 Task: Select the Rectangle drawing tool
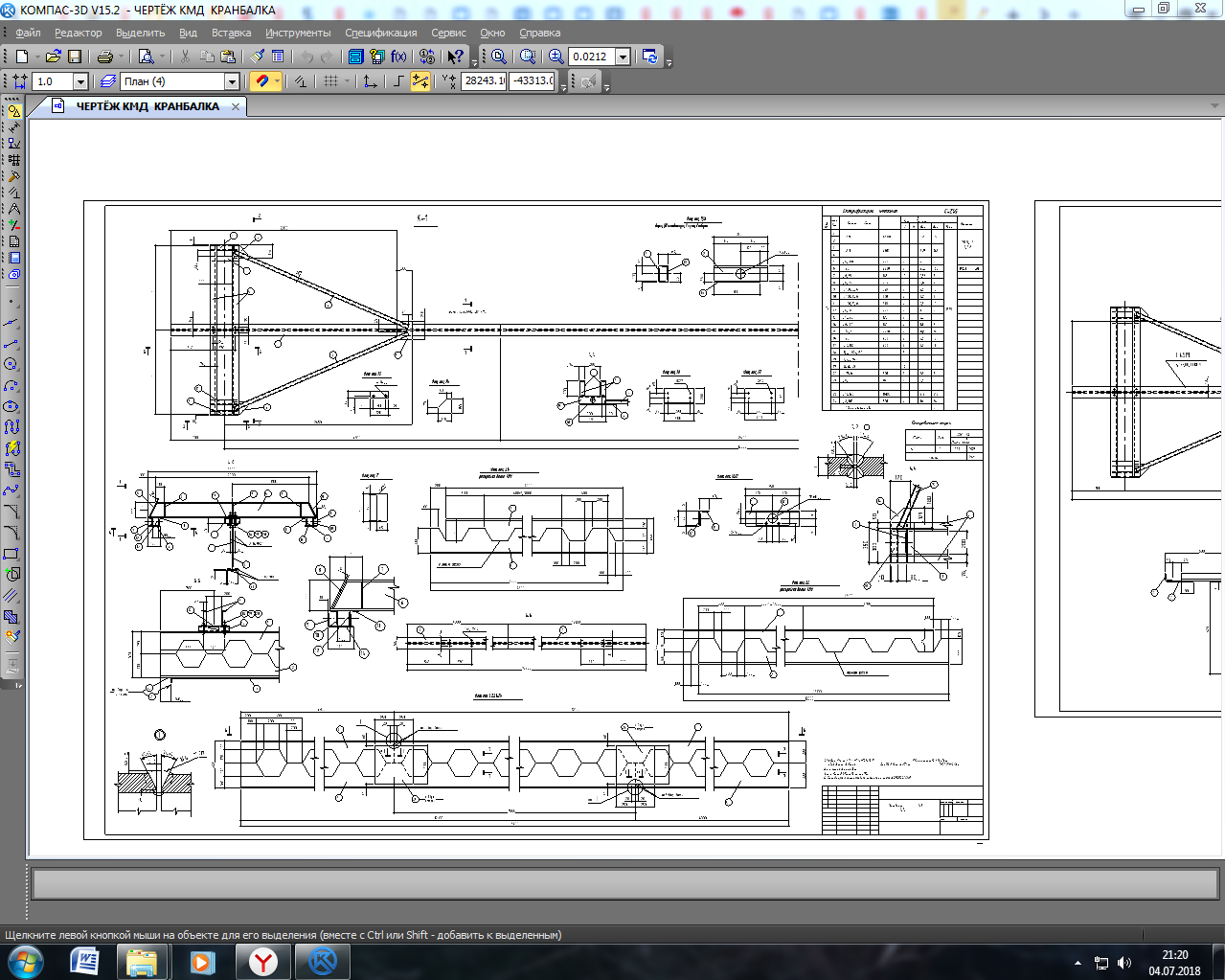pos(11,554)
